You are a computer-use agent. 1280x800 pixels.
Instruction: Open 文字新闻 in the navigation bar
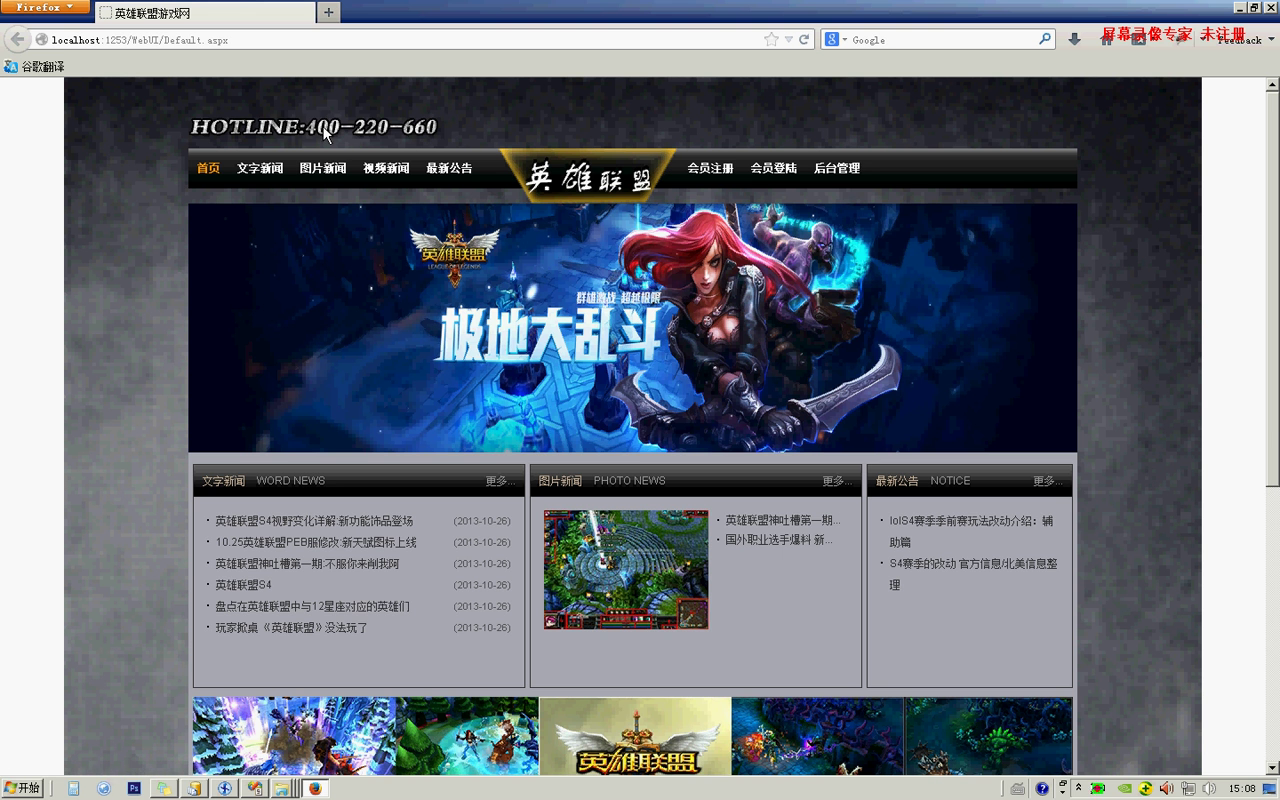tap(260, 168)
